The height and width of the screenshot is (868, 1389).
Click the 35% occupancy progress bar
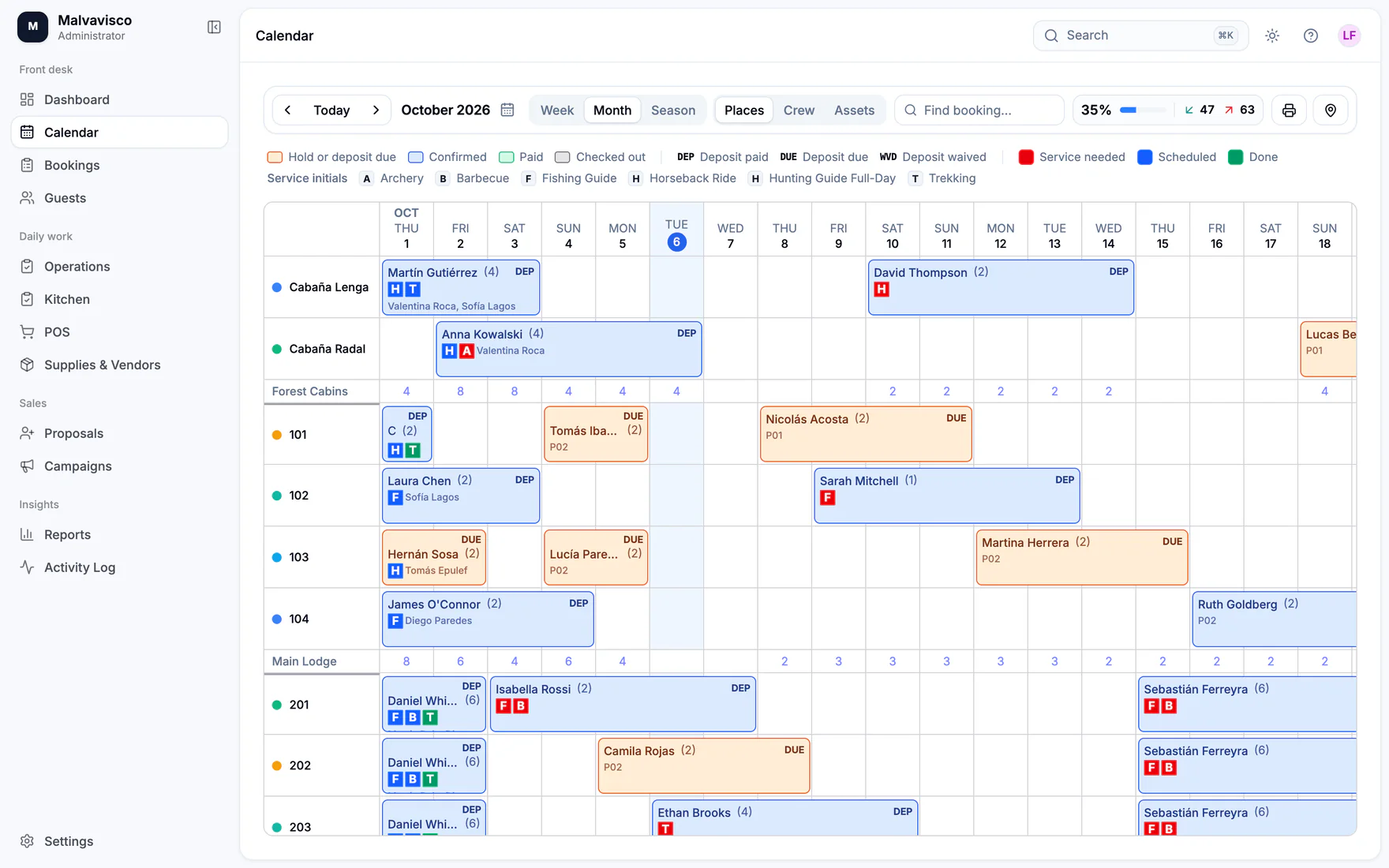tap(1143, 110)
